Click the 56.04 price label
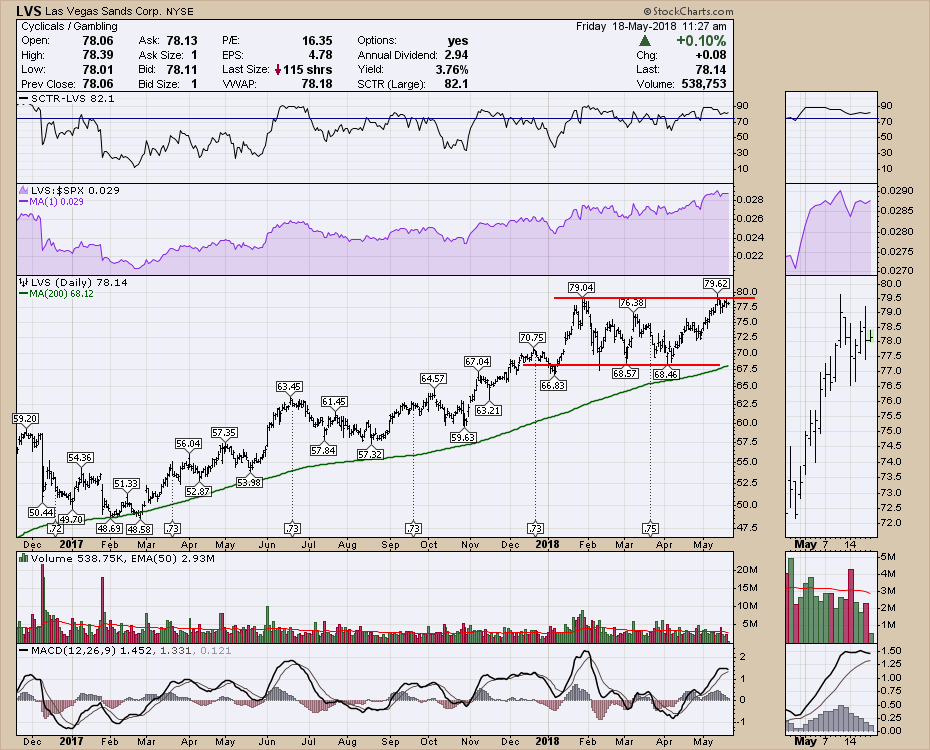The image size is (930, 750). point(188,443)
